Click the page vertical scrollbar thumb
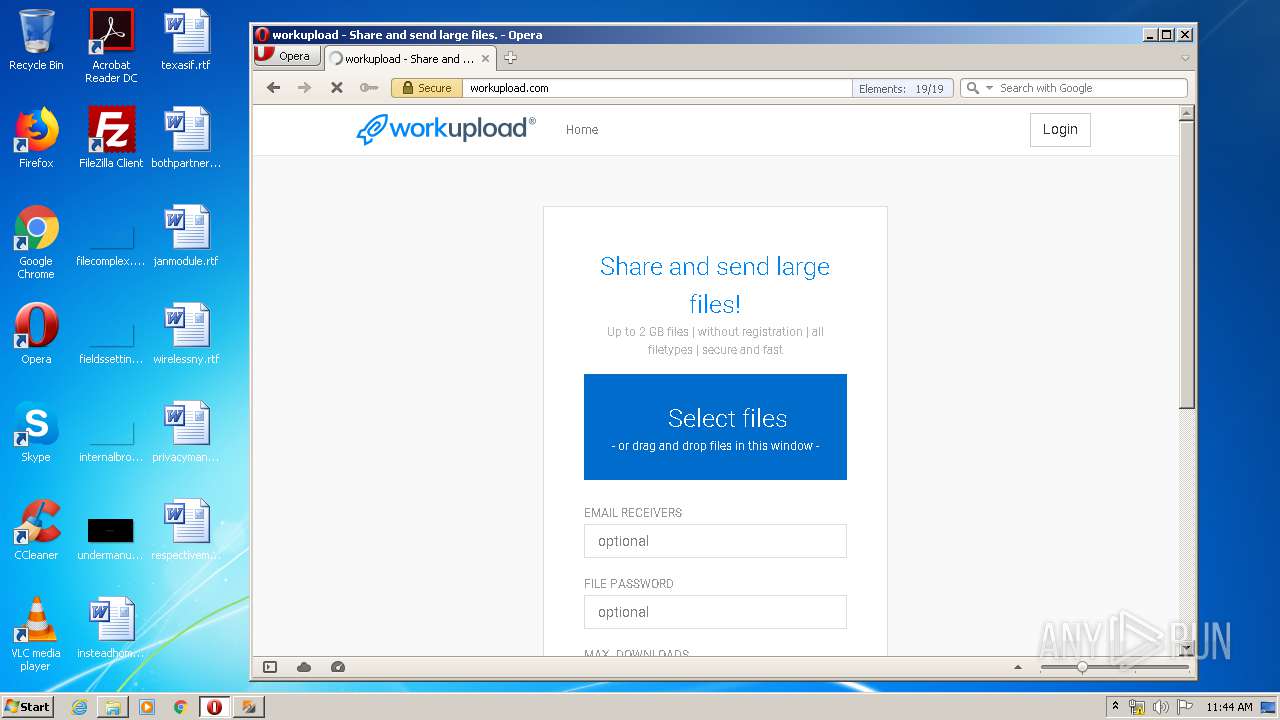Screen dimensions: 1280x720 [x=1187, y=266]
